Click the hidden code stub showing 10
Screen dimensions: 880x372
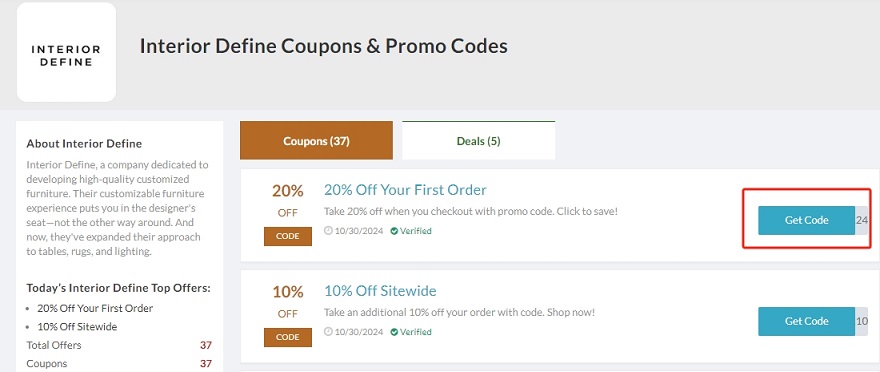(861, 322)
